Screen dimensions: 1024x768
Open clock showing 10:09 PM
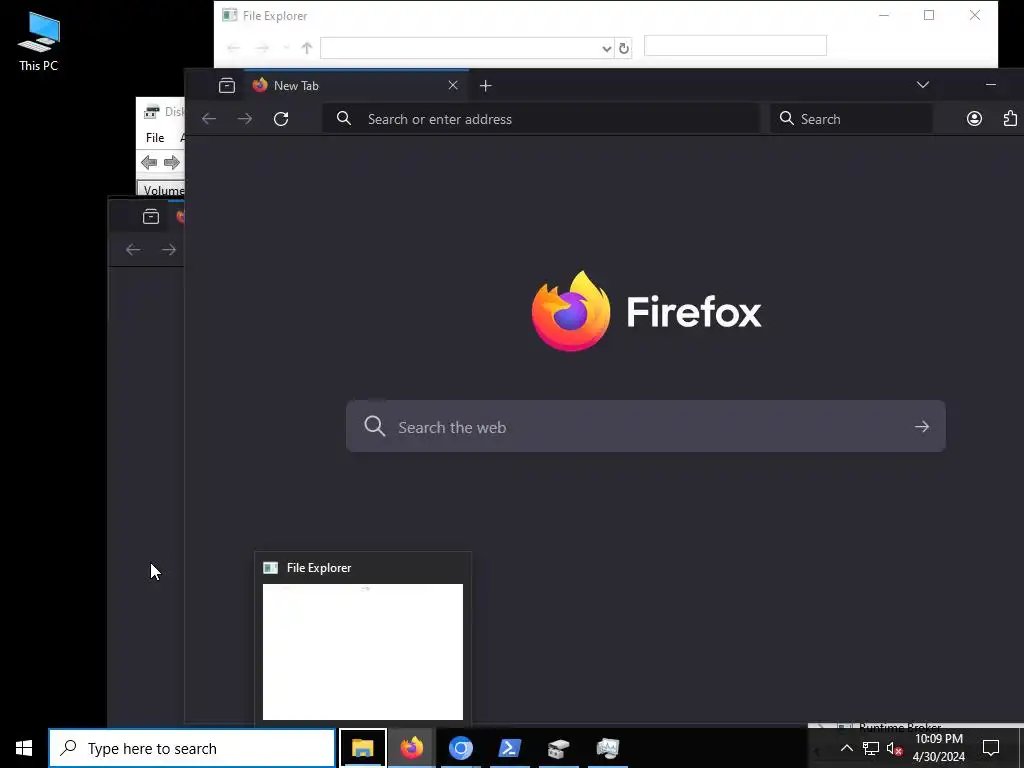coord(938,748)
